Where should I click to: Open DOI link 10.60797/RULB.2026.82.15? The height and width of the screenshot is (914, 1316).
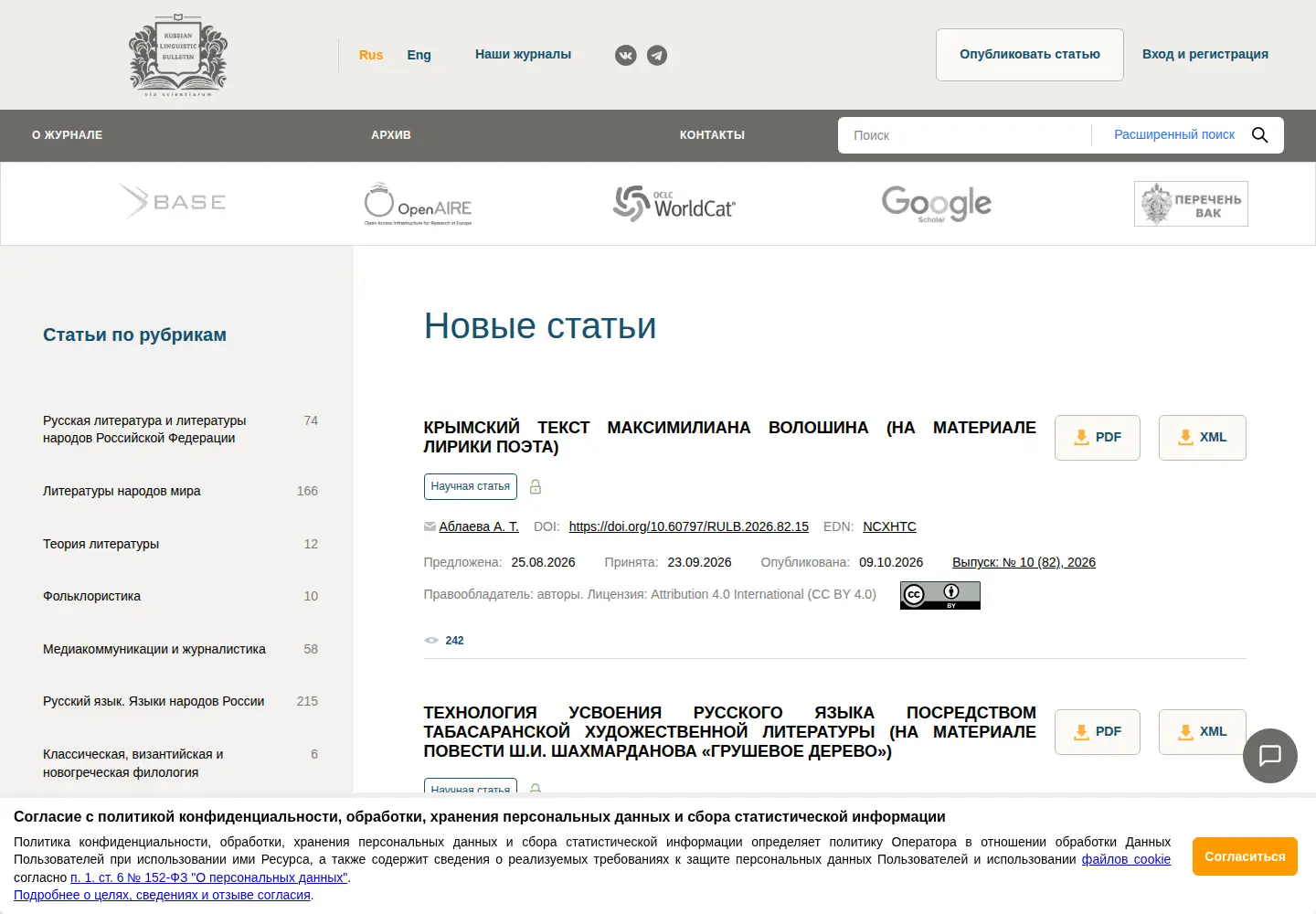click(688, 526)
